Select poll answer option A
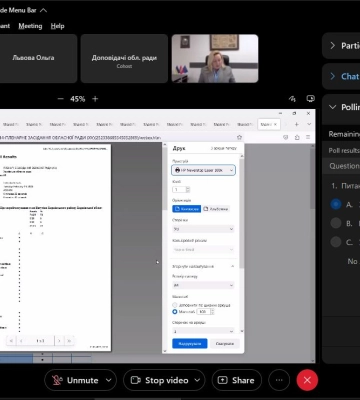Viewport: 360px width, 400px height. (336, 204)
